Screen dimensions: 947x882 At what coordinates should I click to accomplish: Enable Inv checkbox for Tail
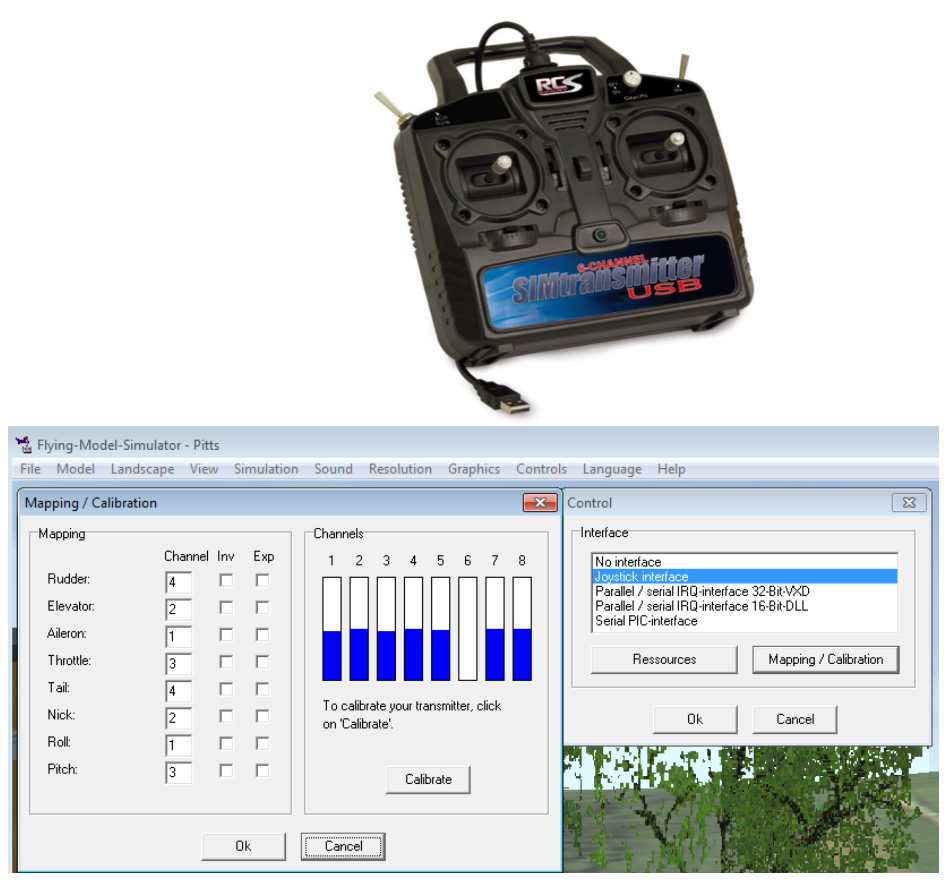pos(226,689)
